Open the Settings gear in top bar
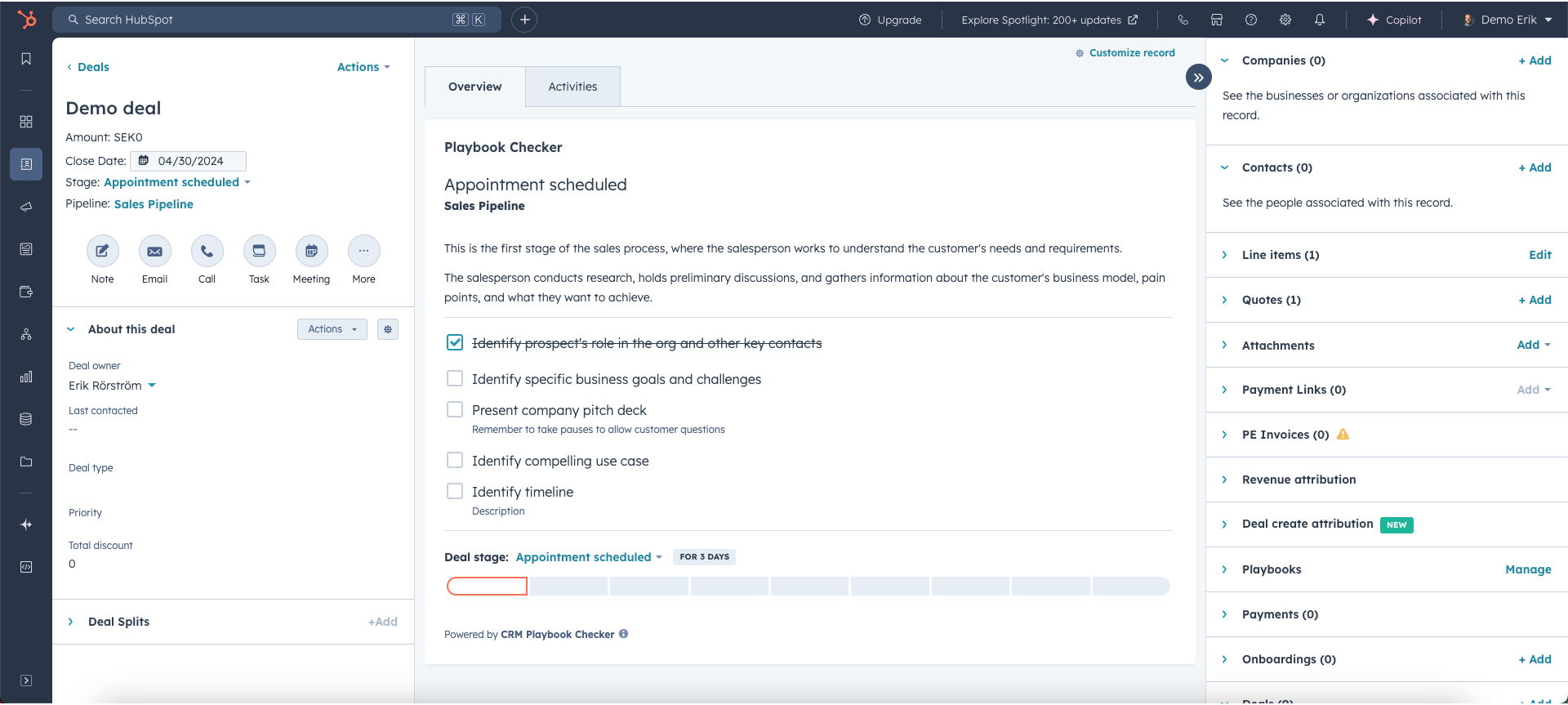 (x=1285, y=20)
